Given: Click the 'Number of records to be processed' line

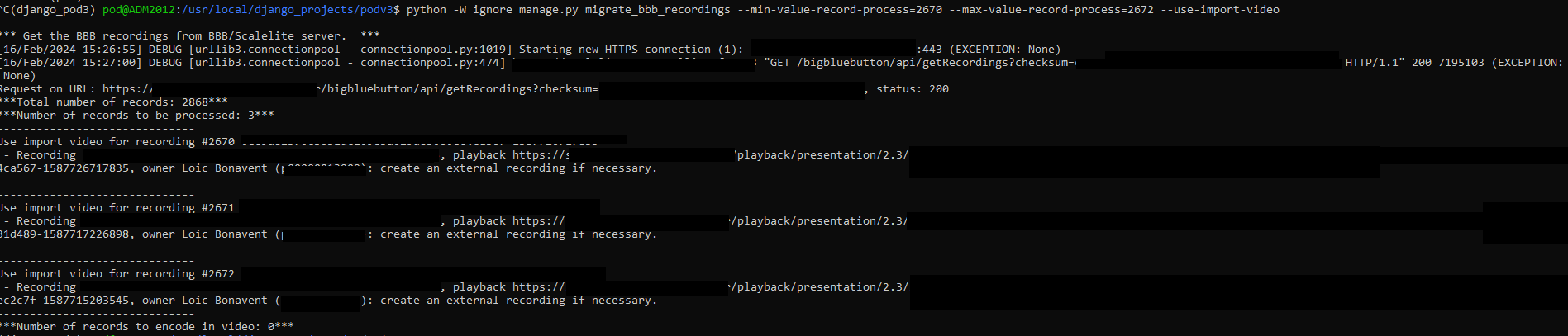Looking at the screenshot, I should pyautogui.click(x=137, y=116).
